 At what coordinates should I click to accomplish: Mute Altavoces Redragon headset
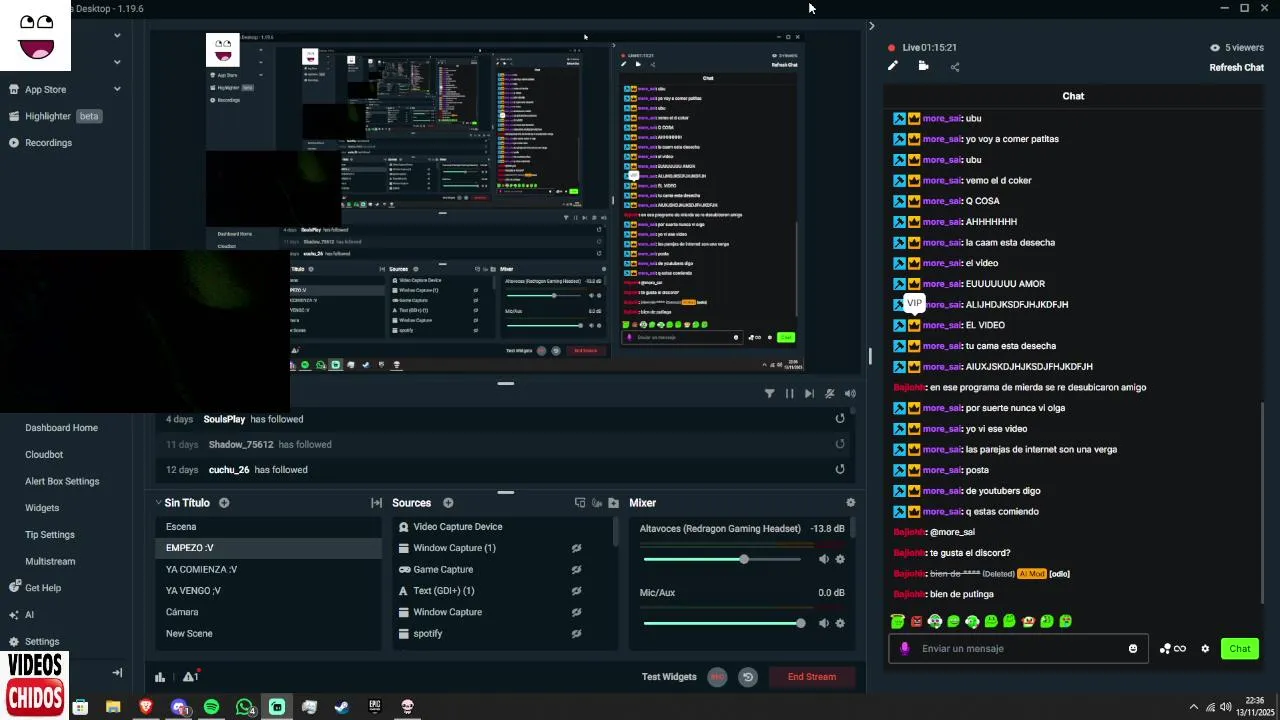coord(824,559)
